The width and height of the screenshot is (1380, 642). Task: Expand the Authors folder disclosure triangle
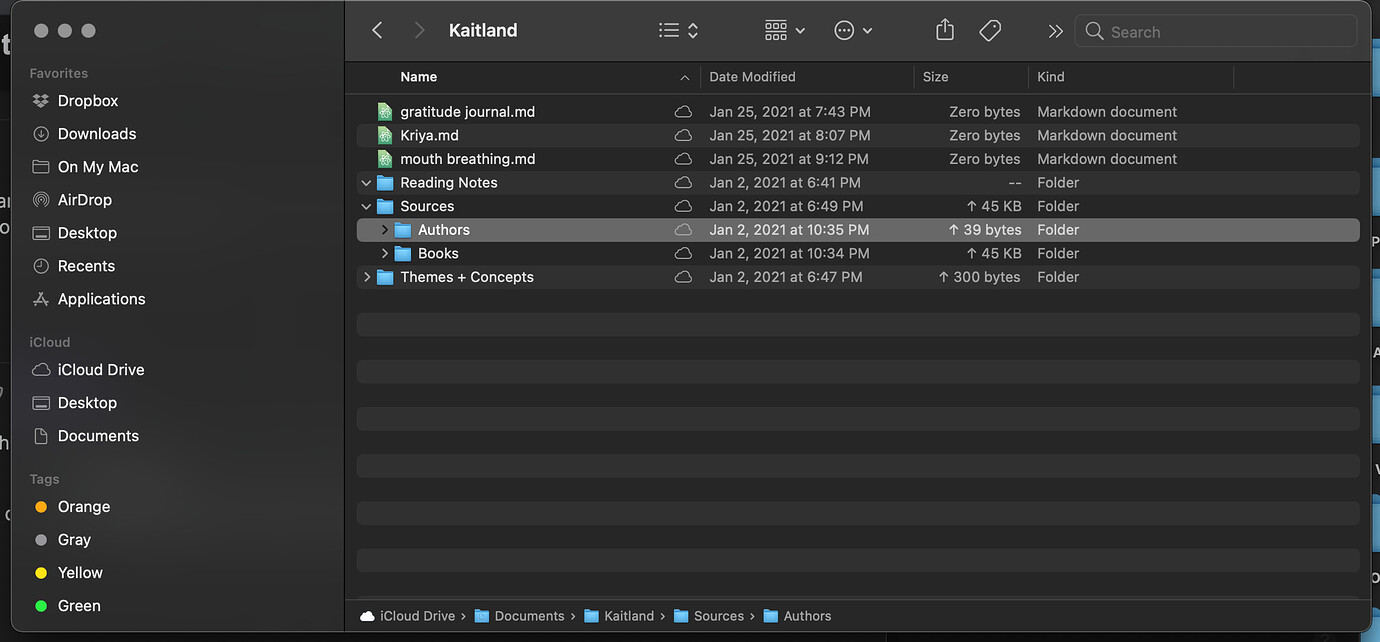384,229
